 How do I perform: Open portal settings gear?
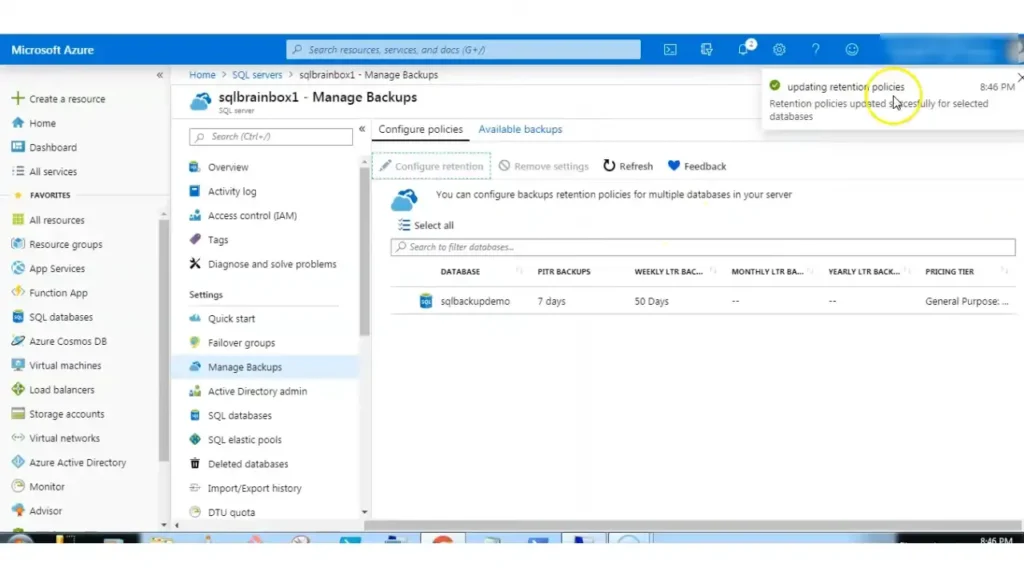(x=779, y=50)
